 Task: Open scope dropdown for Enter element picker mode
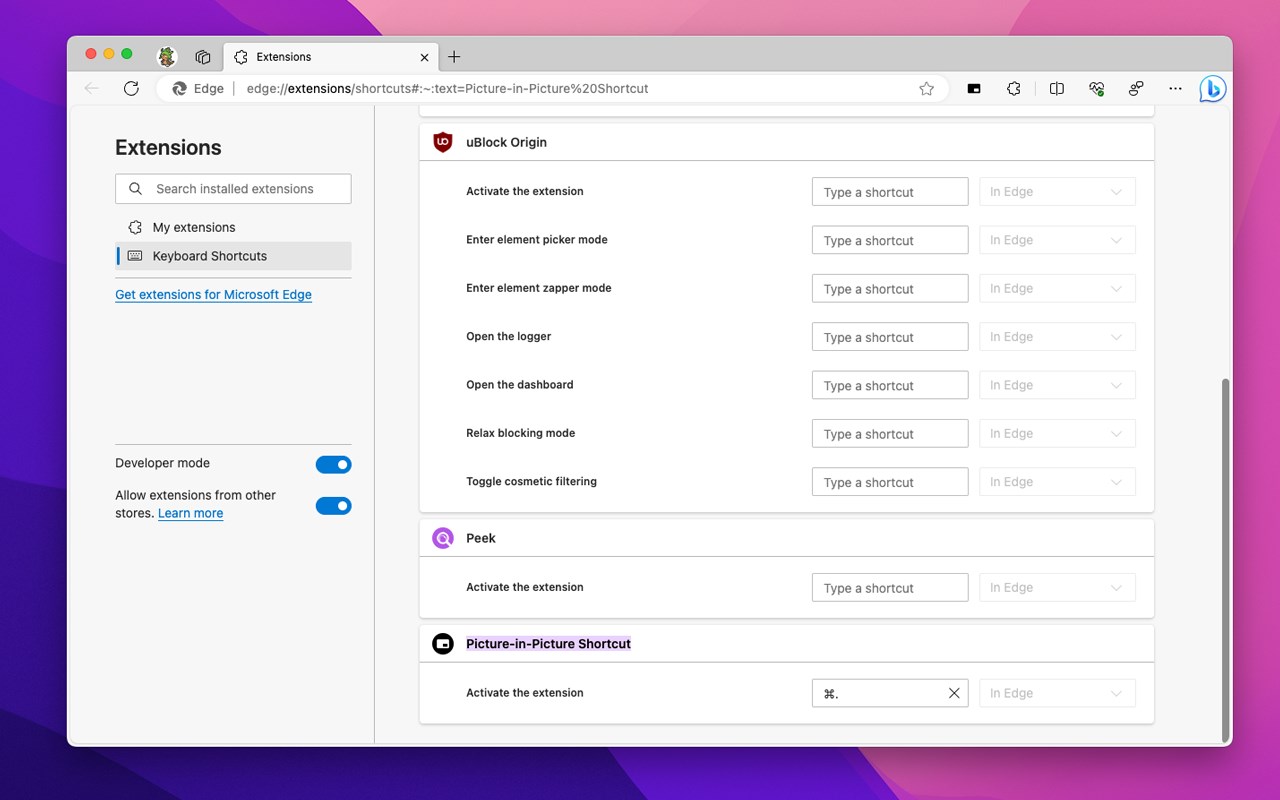click(x=1057, y=240)
